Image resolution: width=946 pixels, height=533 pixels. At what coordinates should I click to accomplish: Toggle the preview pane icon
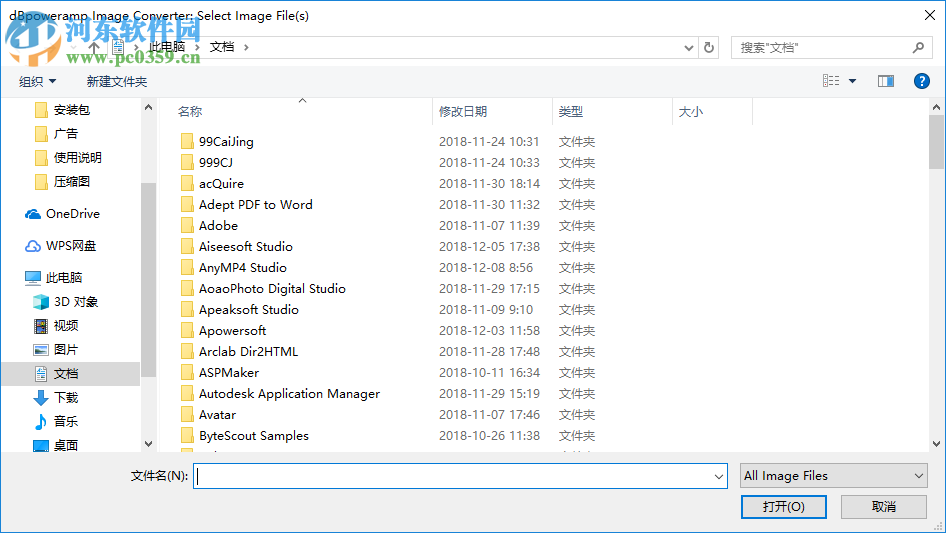[886, 81]
